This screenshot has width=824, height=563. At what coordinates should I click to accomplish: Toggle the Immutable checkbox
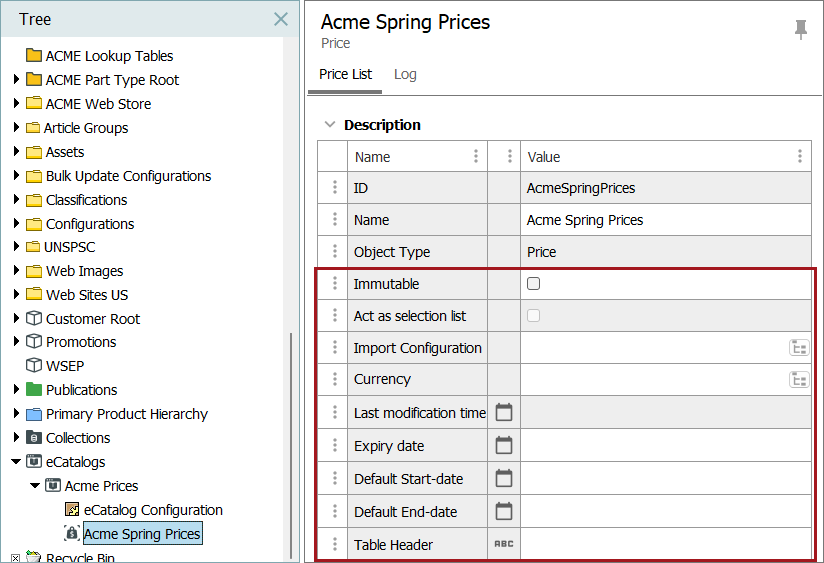click(x=533, y=283)
